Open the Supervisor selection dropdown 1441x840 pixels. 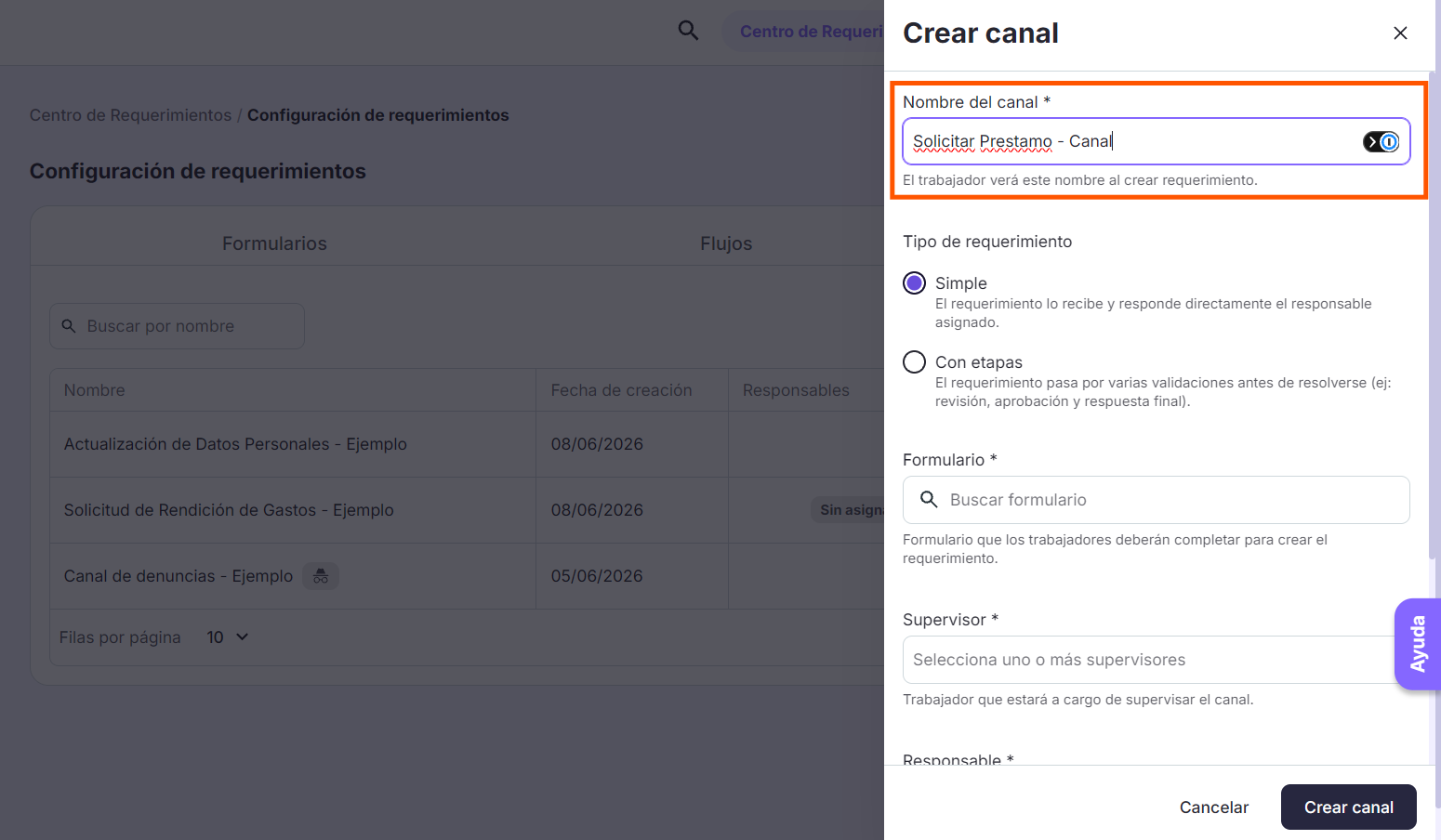pyautogui.click(x=1156, y=660)
